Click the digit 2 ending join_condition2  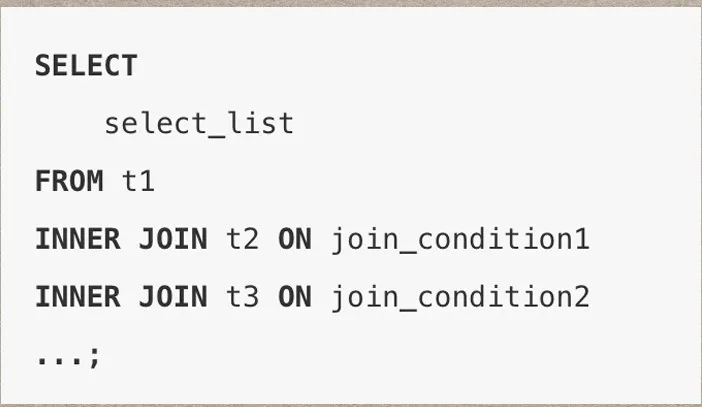tap(581, 297)
